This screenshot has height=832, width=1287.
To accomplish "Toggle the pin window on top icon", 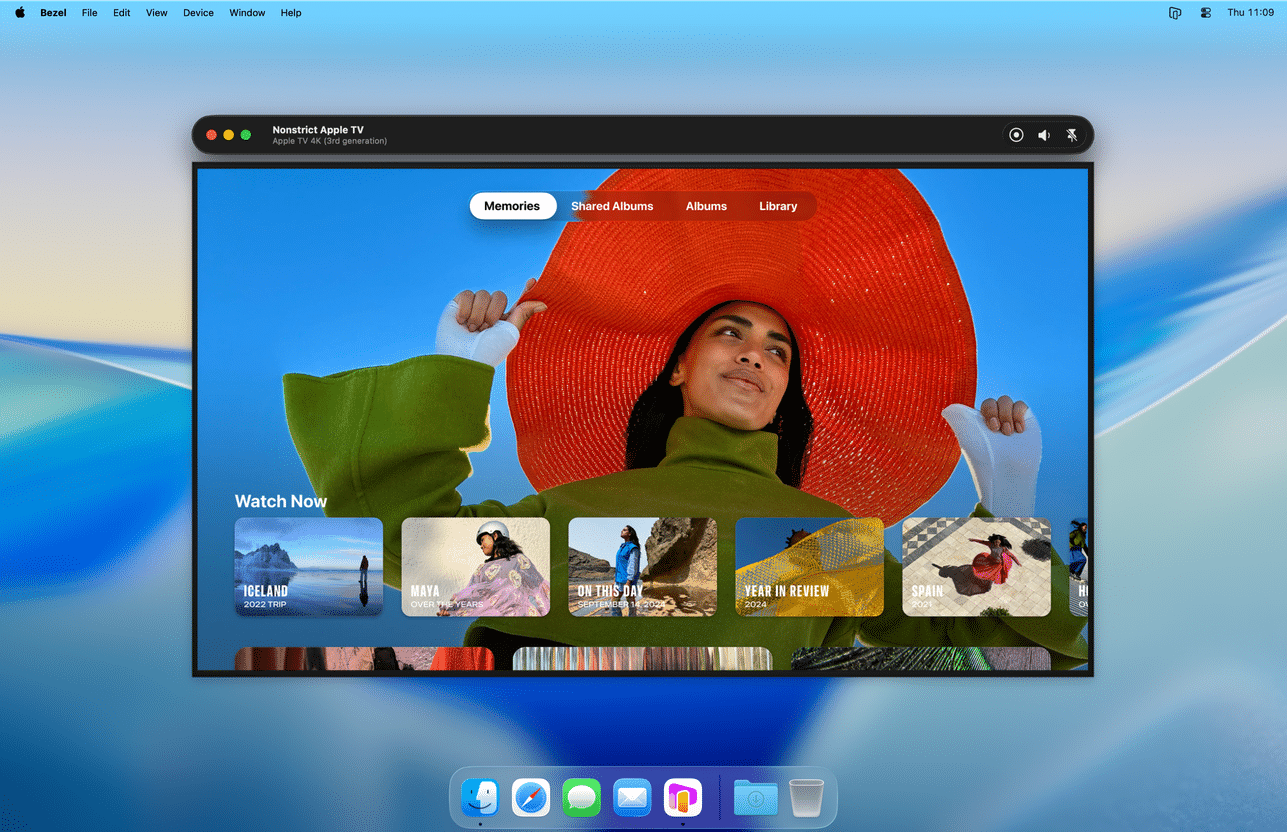I will pos(1072,135).
